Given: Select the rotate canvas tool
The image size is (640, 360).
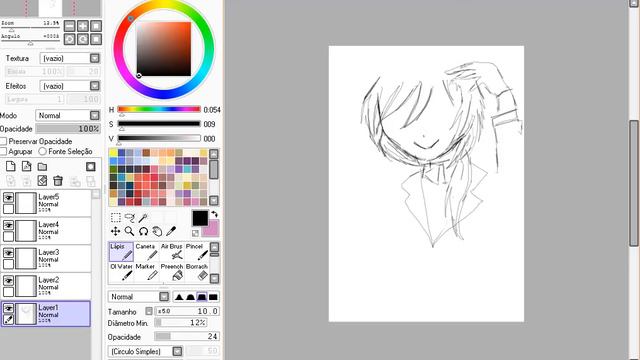Looking at the screenshot, I should pyautogui.click(x=143, y=231).
